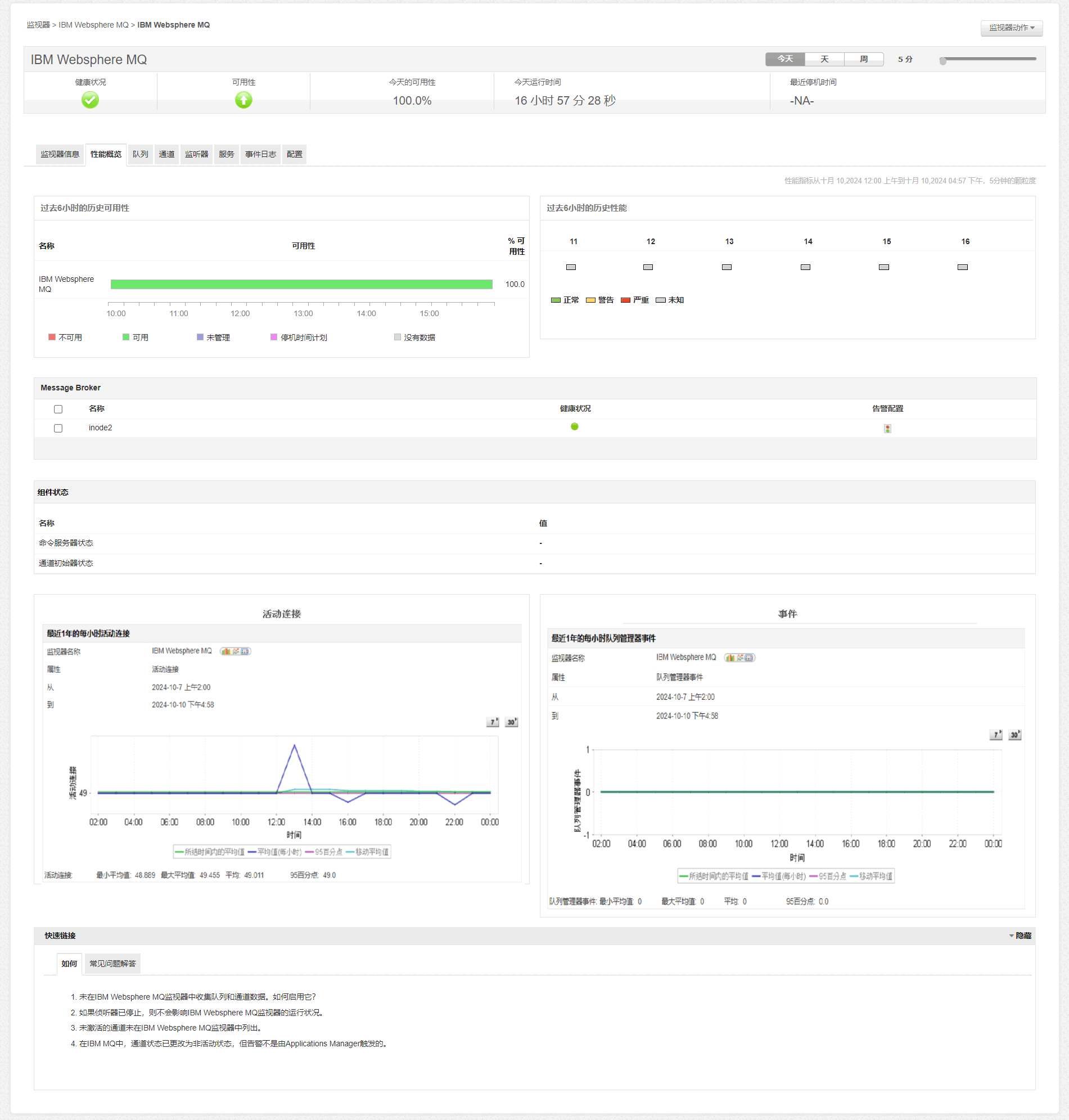
Task: Click the 100.0% today's availability value
Action: tap(412, 101)
